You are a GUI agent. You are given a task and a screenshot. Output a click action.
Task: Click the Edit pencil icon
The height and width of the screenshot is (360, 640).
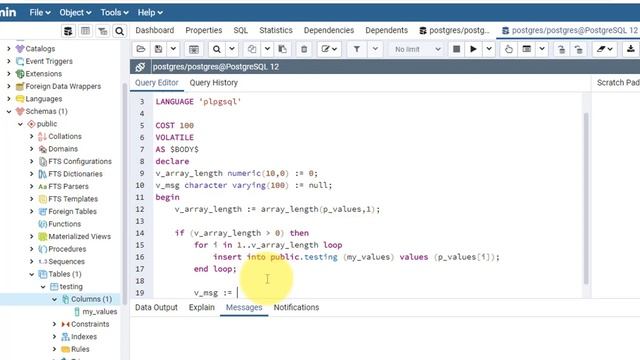[x=329, y=49]
